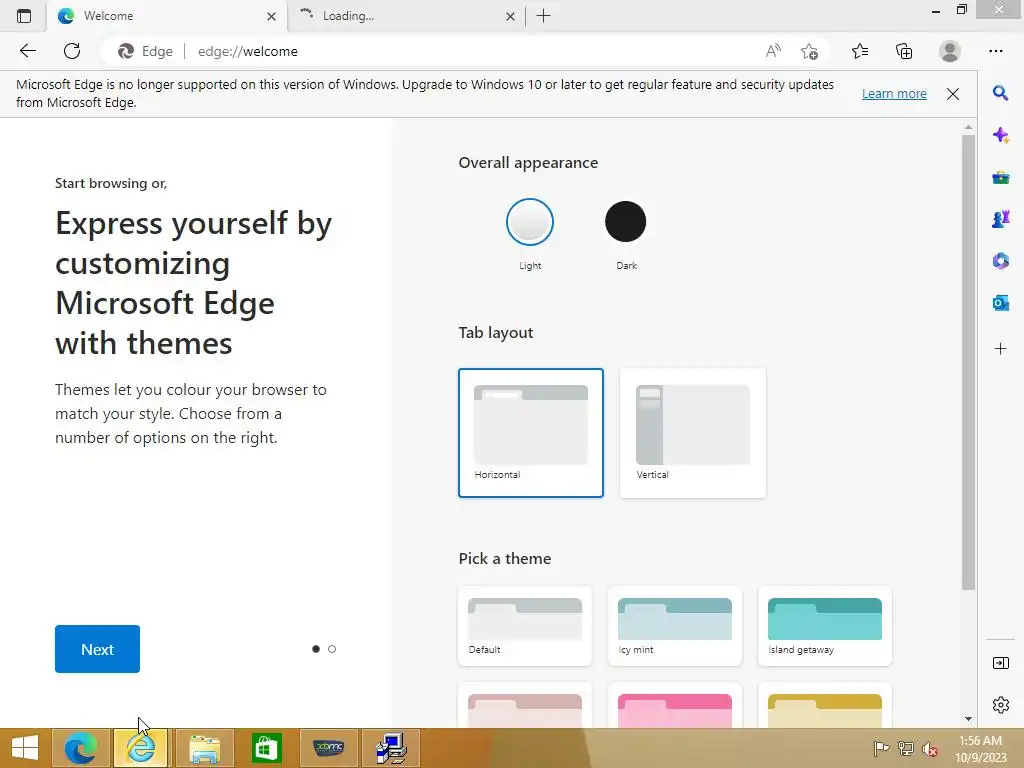Open the profile avatar icon
This screenshot has height=768, width=1024.
click(950, 51)
